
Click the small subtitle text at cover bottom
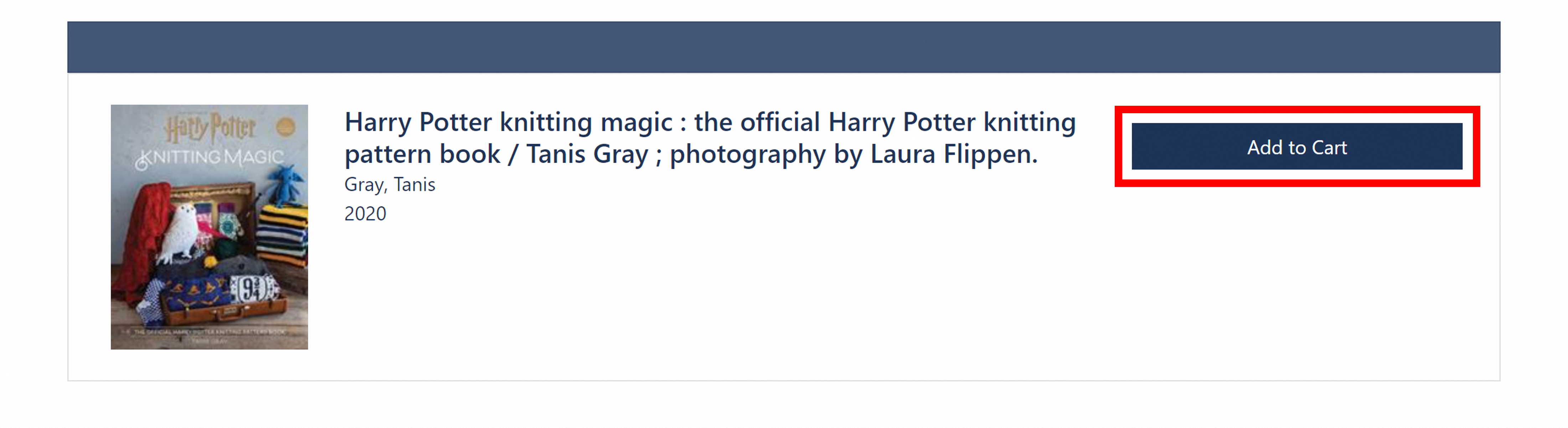click(x=209, y=332)
